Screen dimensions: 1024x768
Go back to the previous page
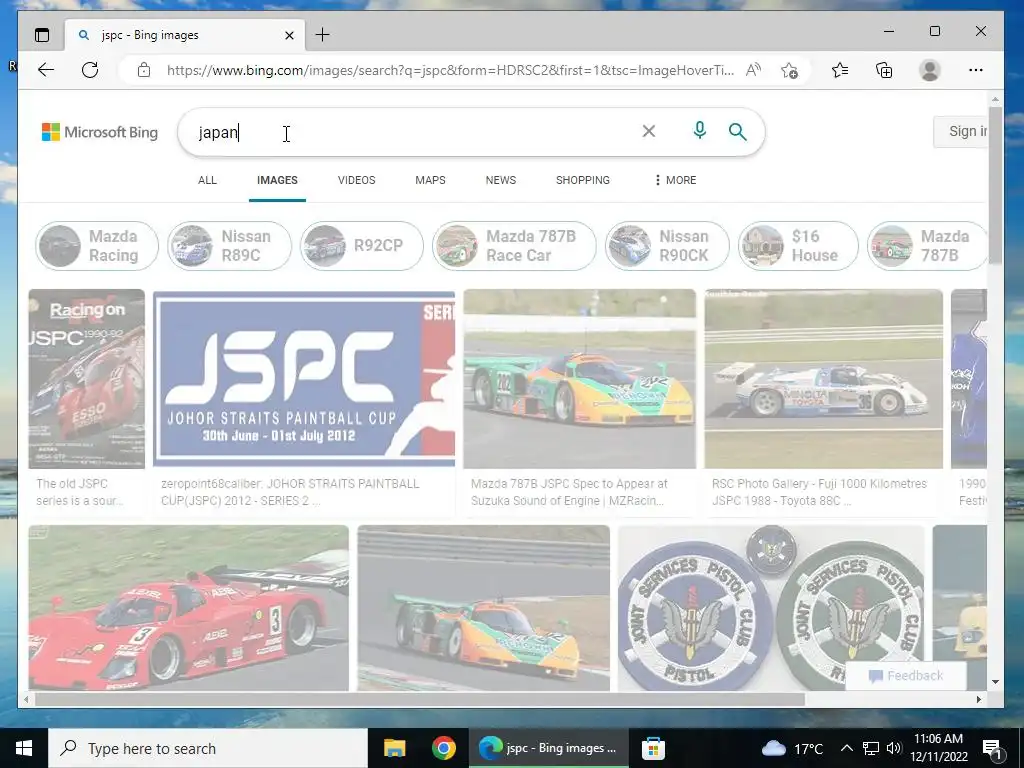click(x=46, y=70)
